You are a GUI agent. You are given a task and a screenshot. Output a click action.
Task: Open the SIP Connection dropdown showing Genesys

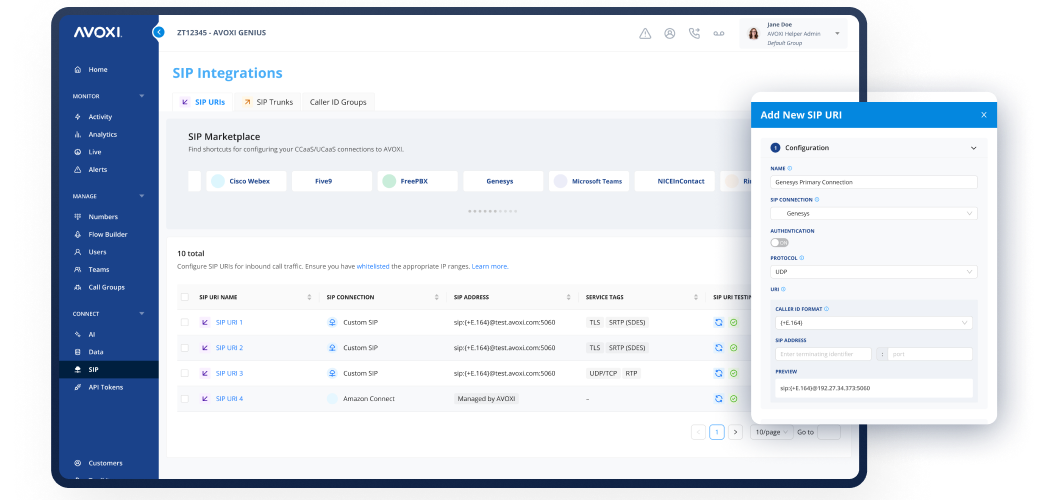click(874, 213)
